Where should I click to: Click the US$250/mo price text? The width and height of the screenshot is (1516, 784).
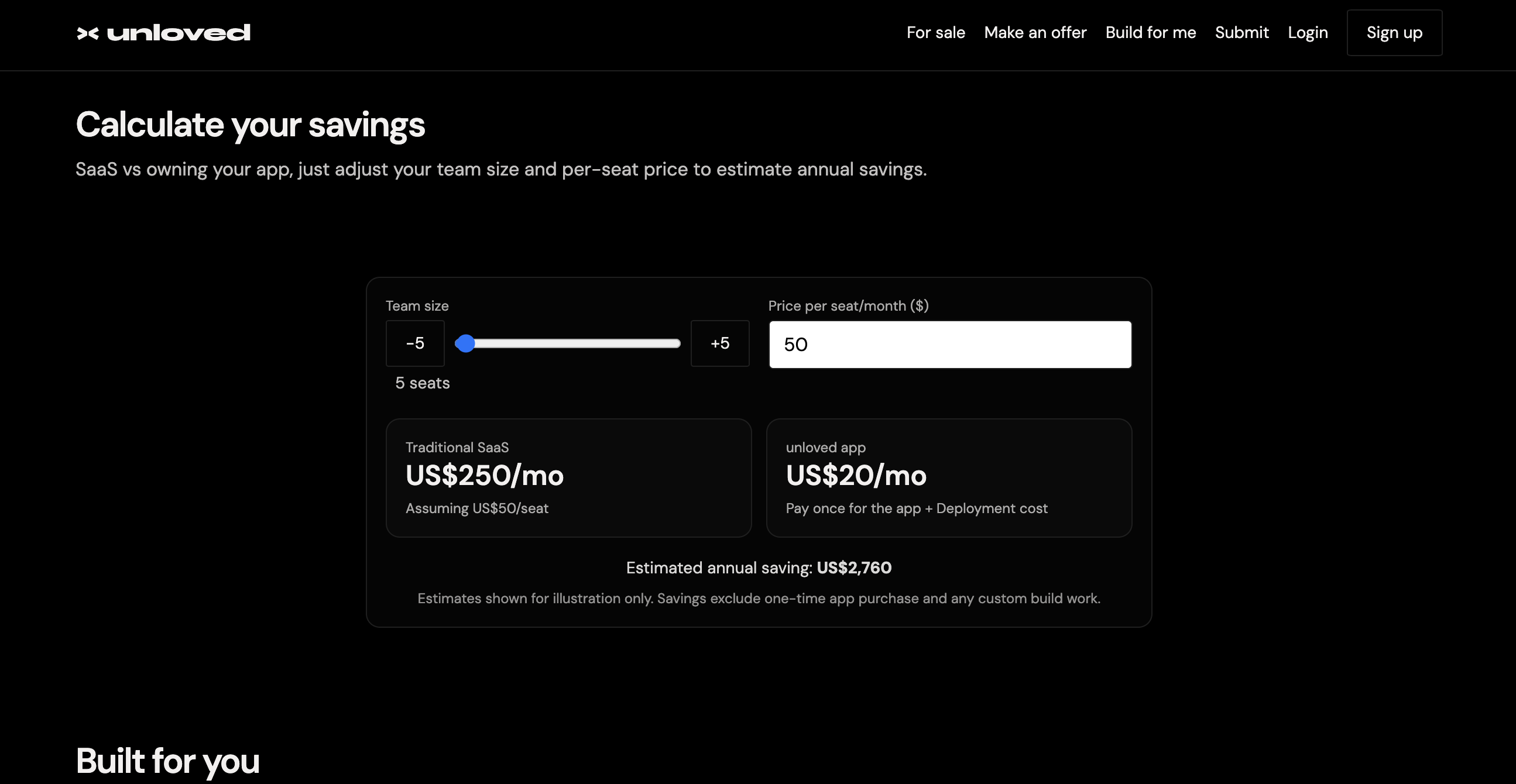(483, 475)
